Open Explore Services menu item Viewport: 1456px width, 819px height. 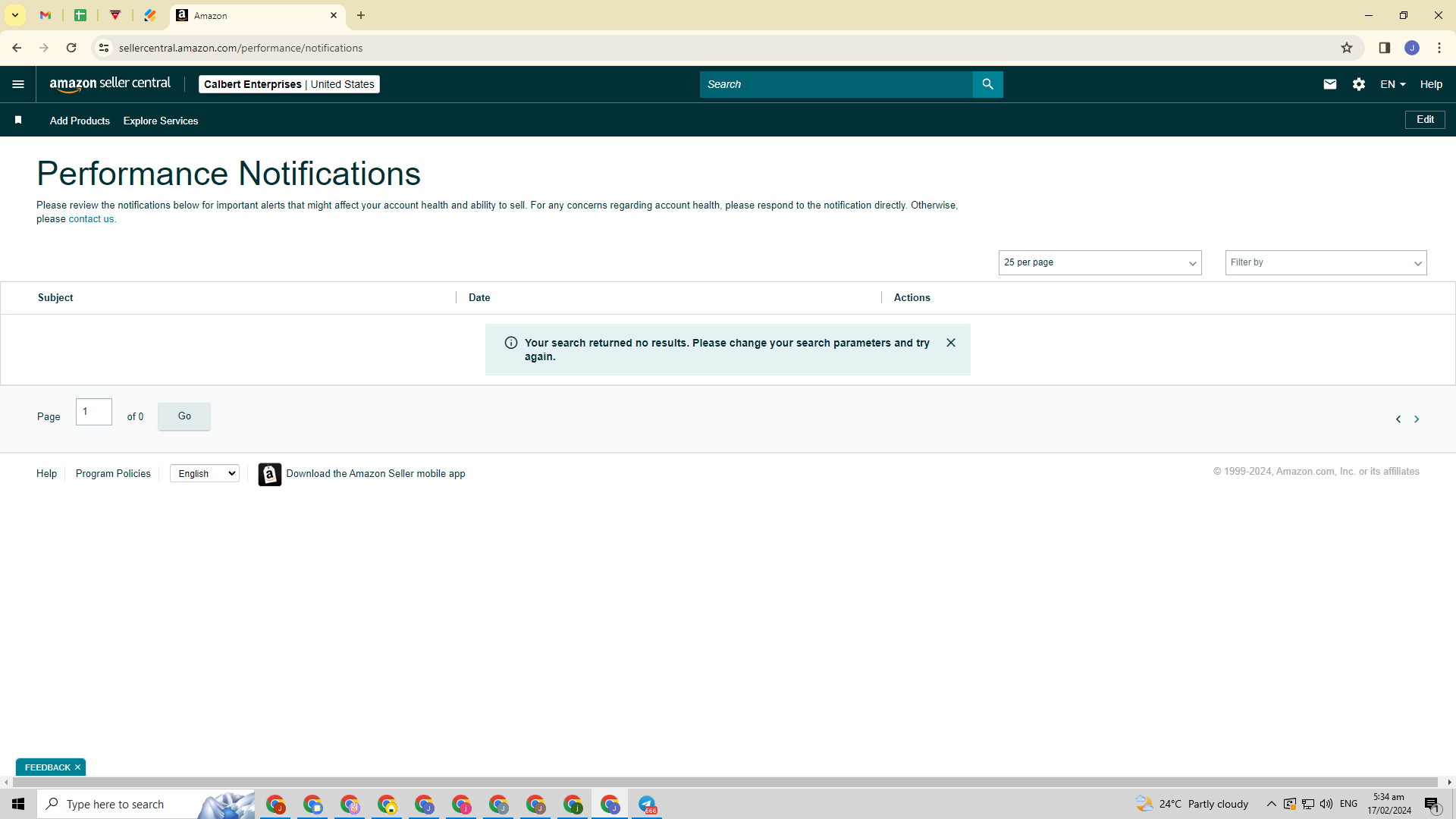[x=161, y=121]
